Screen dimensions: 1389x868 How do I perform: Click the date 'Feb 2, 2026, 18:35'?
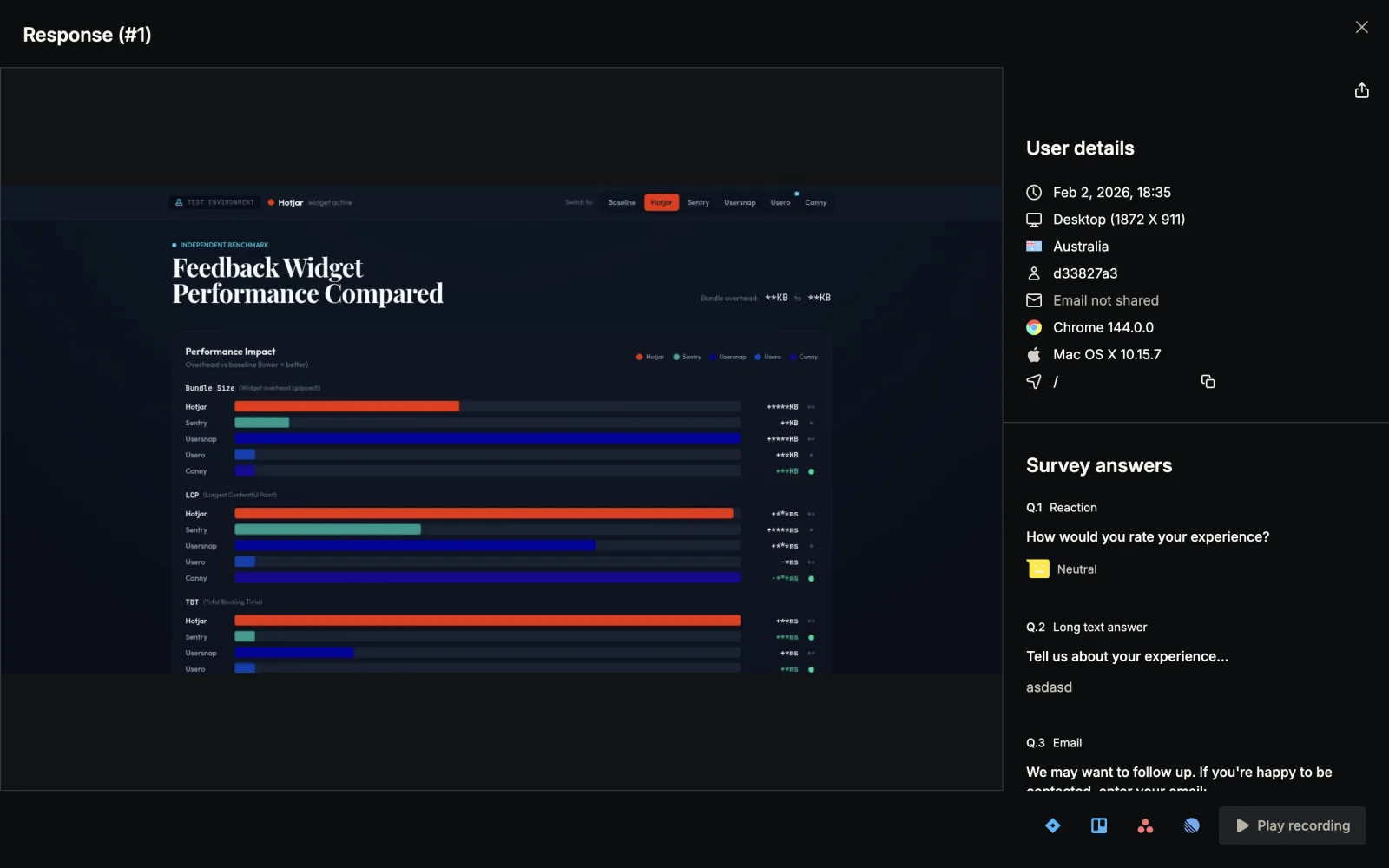[1112, 193]
